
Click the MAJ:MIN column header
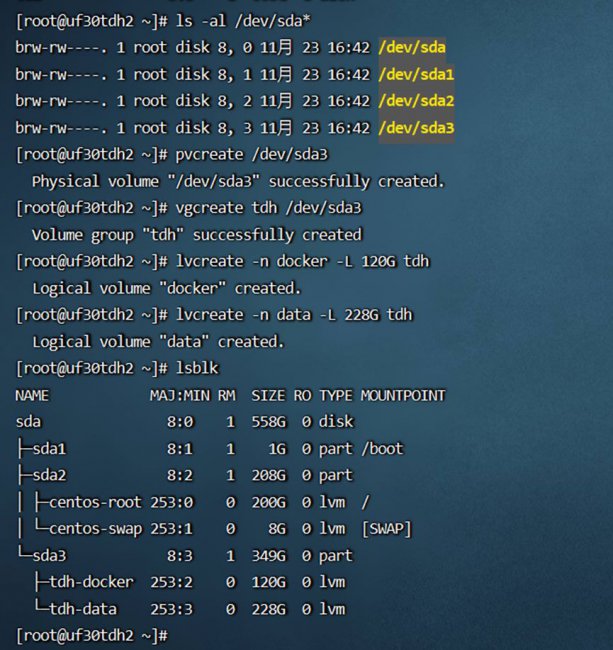click(x=180, y=395)
